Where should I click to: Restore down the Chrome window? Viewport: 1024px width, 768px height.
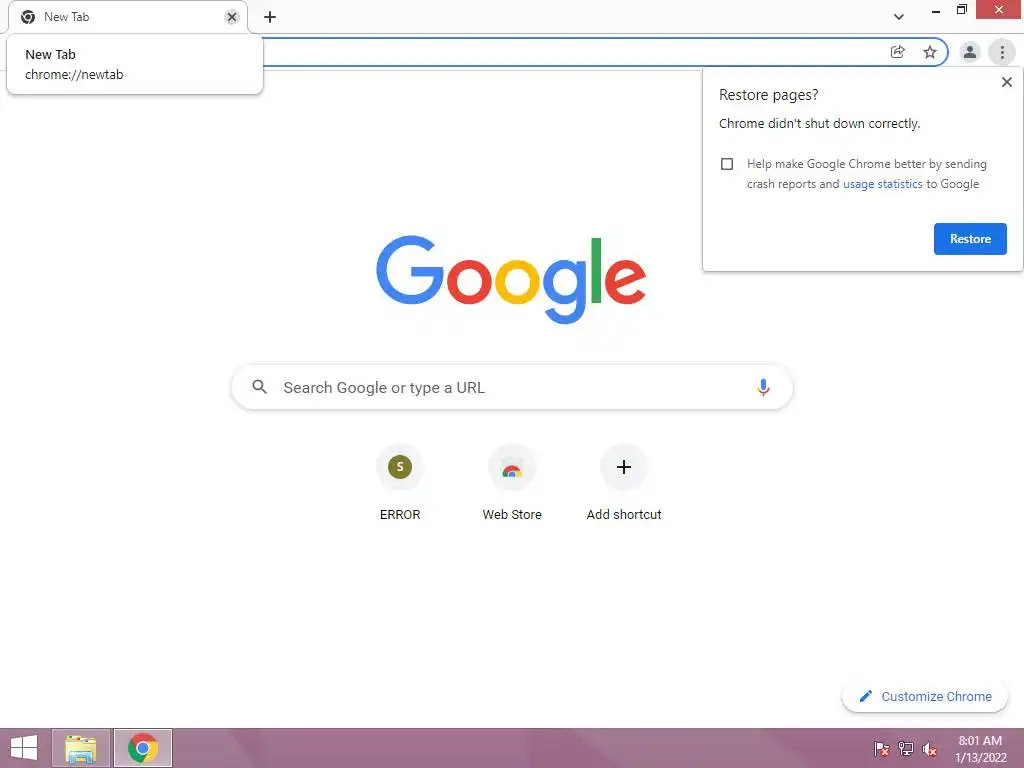[961, 10]
